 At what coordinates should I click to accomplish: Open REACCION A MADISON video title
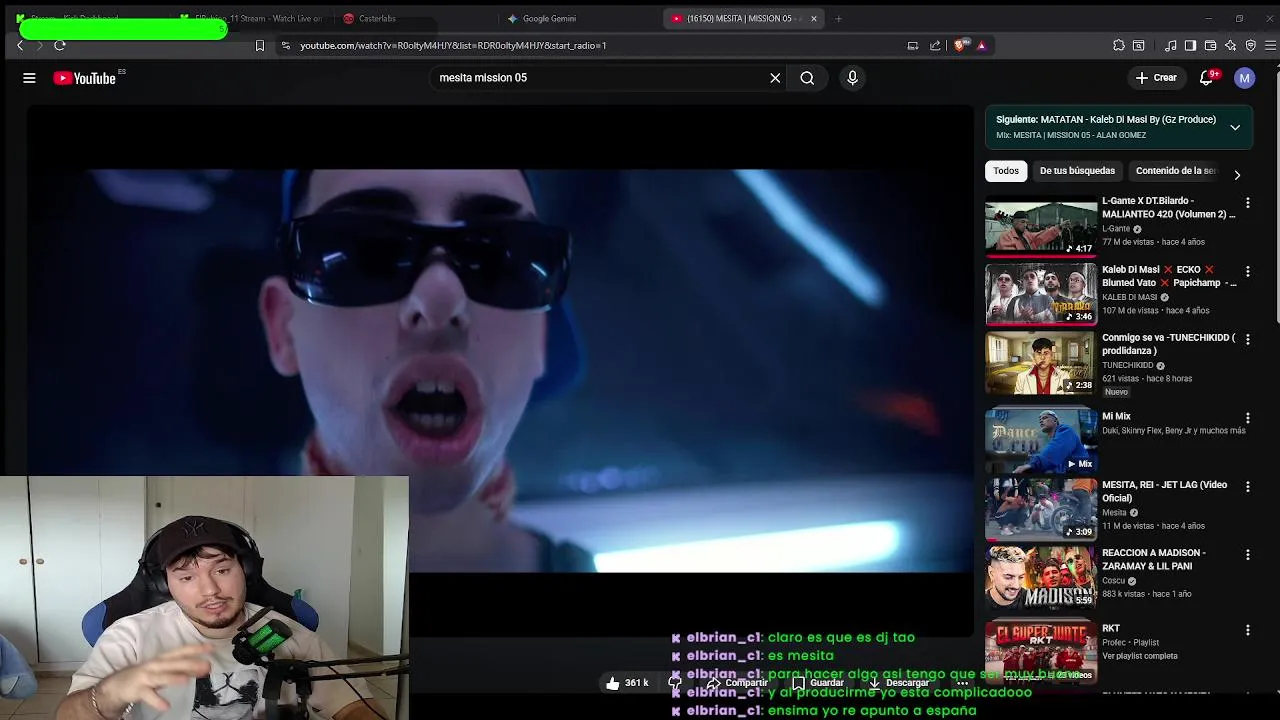pos(1154,559)
